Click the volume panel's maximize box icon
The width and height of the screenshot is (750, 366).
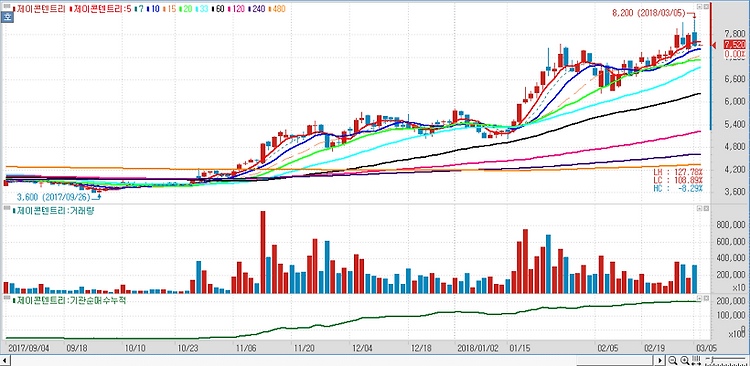705,209
